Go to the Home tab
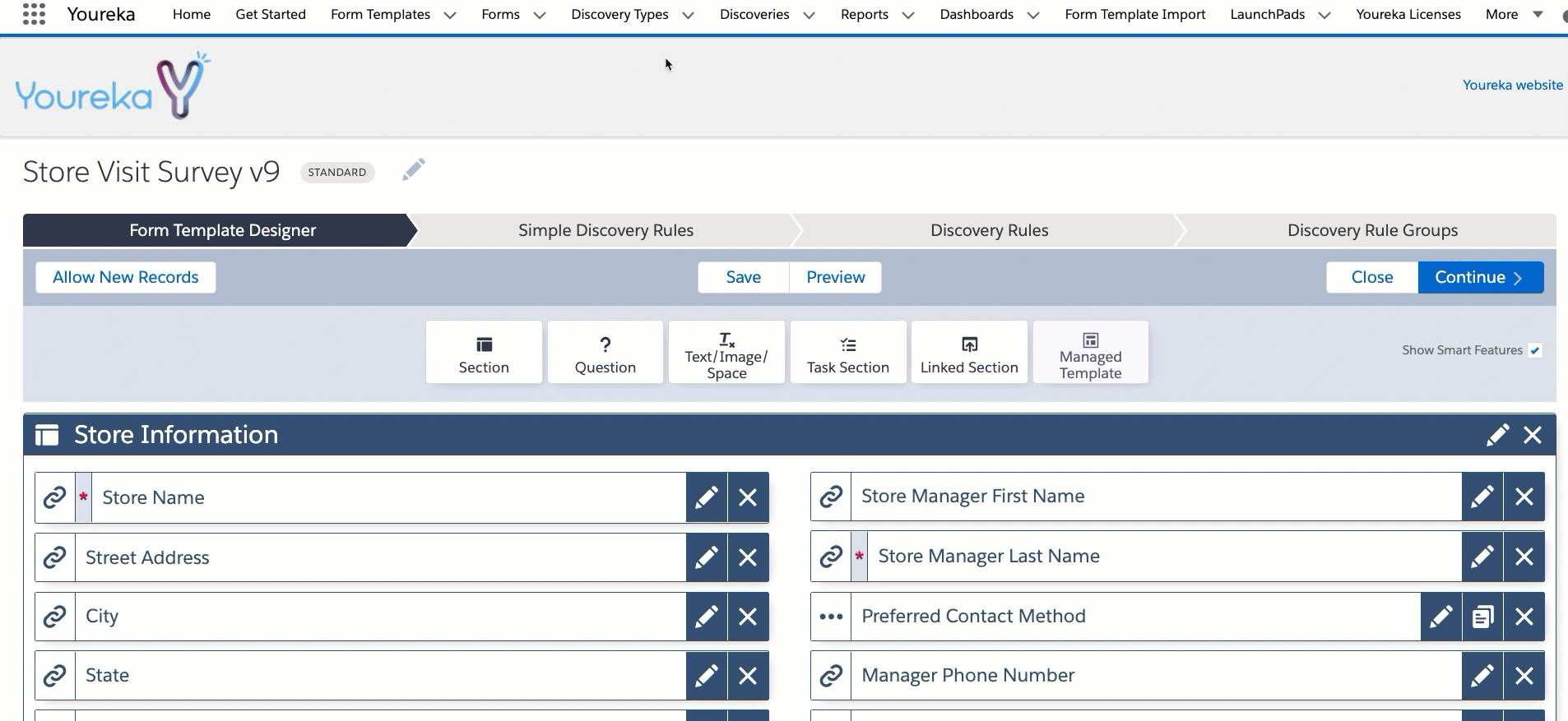 (x=192, y=14)
